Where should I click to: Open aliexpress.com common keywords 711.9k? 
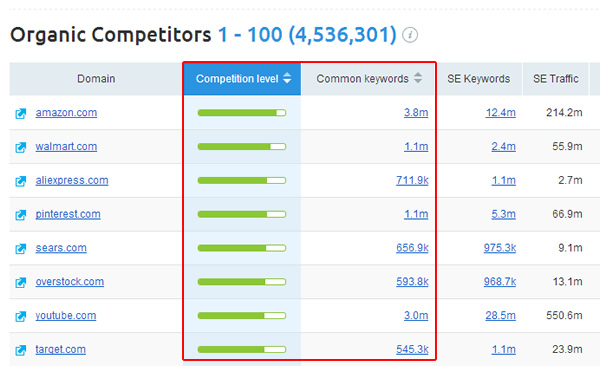pyautogui.click(x=412, y=180)
